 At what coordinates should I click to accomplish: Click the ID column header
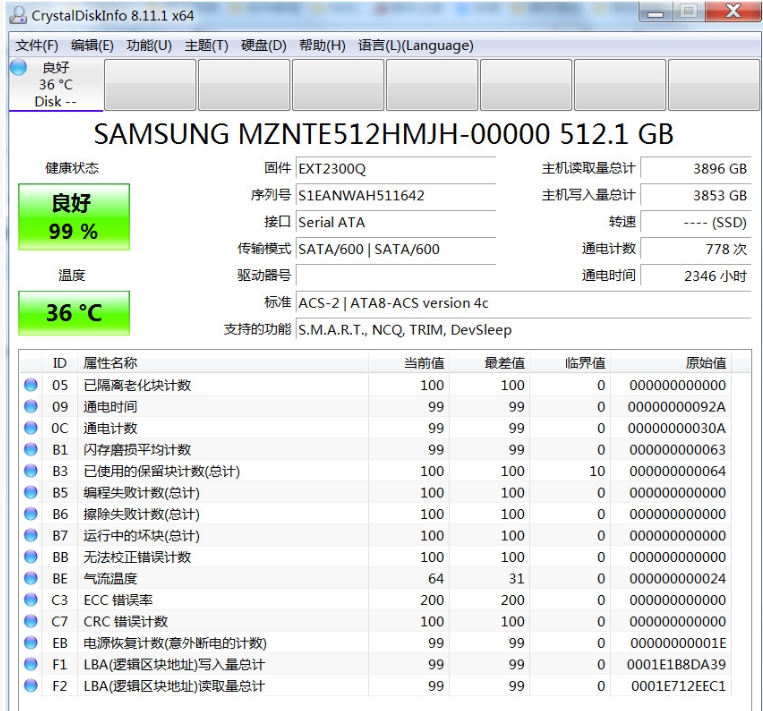point(59,363)
